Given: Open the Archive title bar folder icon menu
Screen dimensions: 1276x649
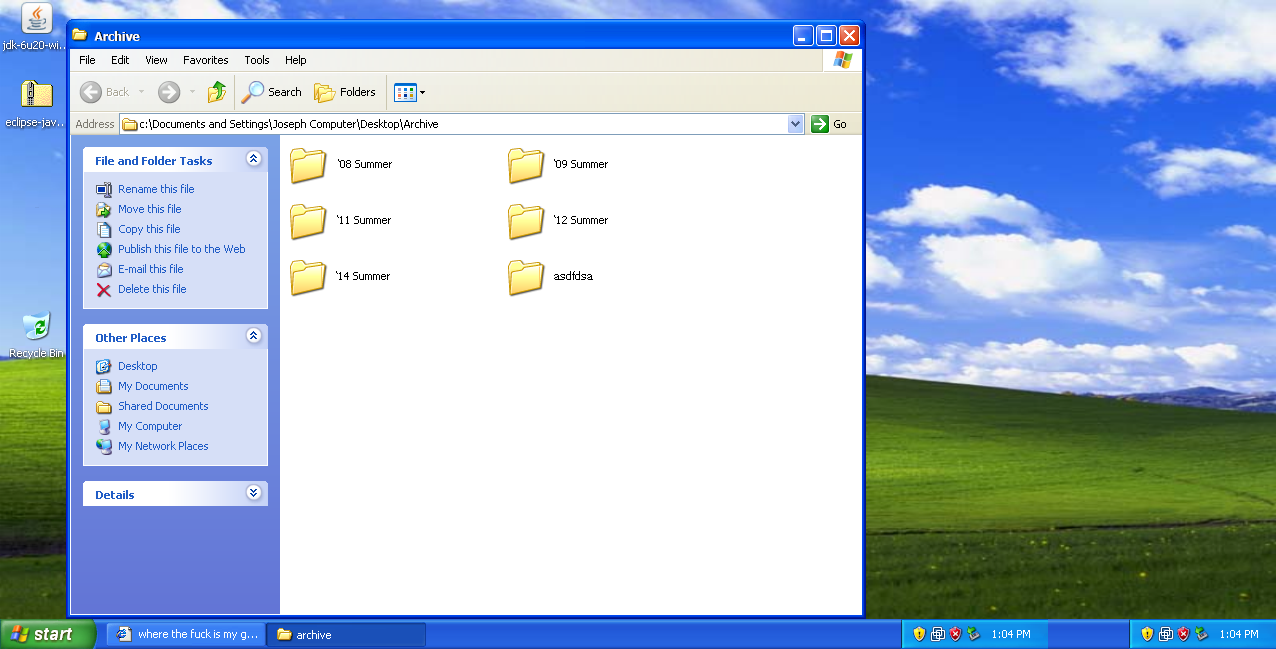Looking at the screenshot, I should [x=80, y=35].
